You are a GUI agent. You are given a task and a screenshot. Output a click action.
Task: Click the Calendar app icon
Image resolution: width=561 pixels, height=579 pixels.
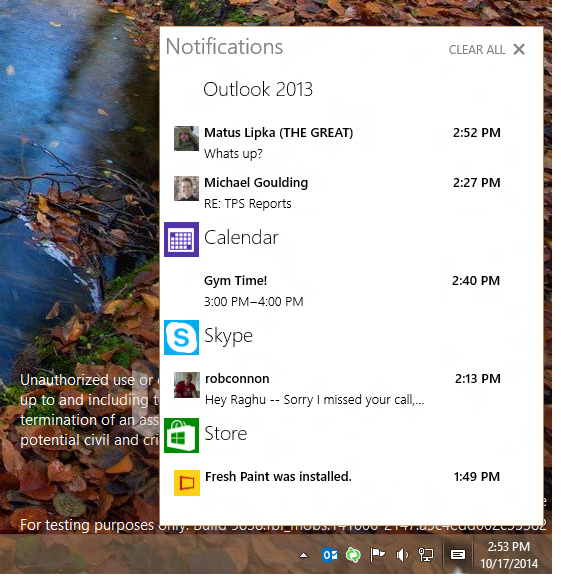pos(181,239)
